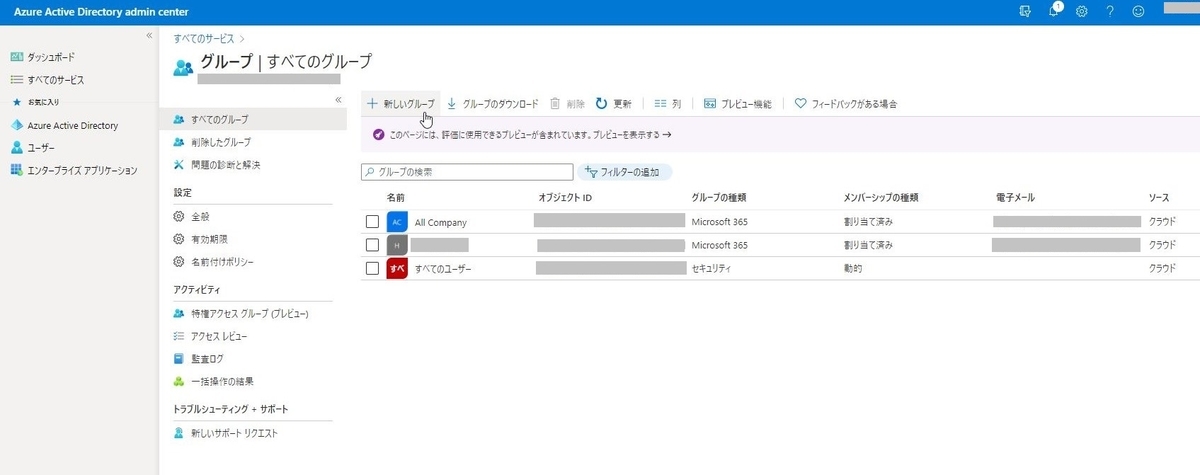Viewport: 1200px width, 475px height.
Task: Click the セキュリティ group type cell
Action: [x=712, y=268]
